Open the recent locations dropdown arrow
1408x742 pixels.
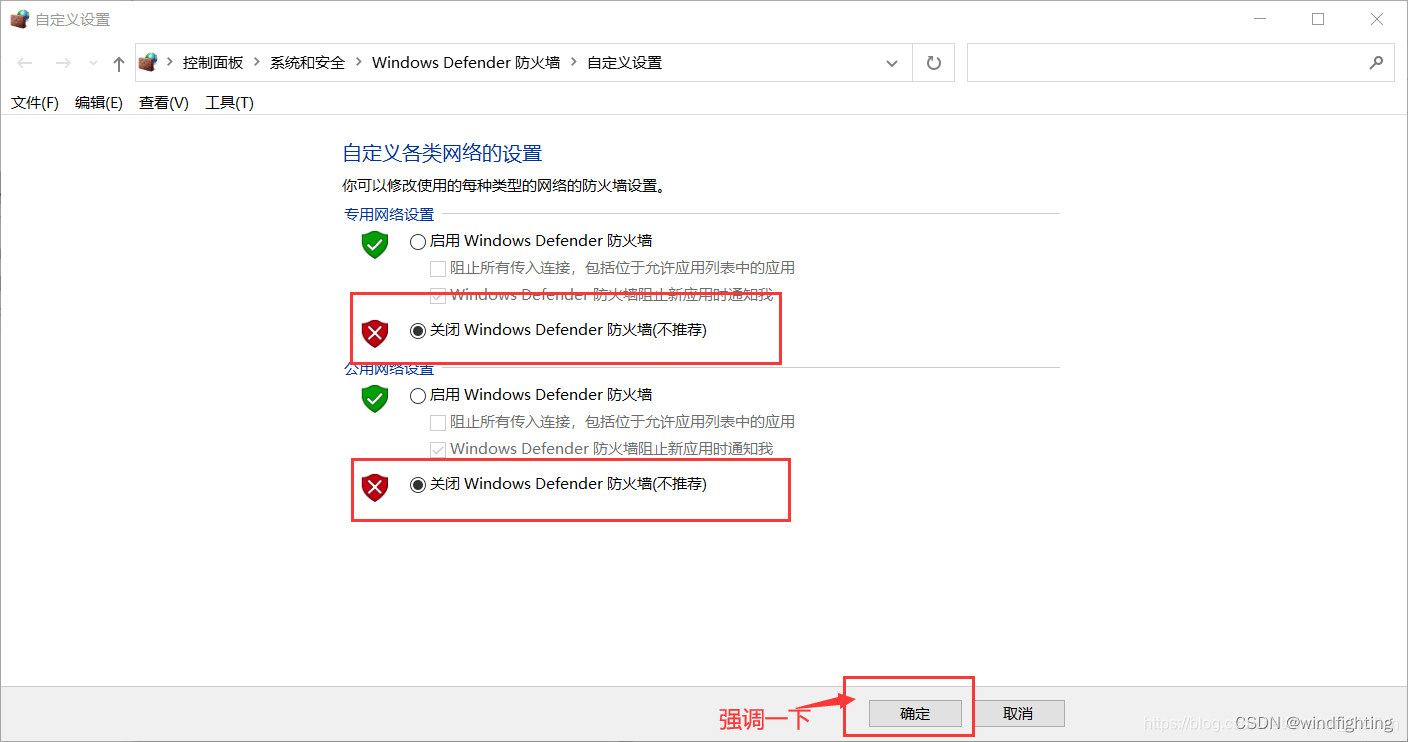click(x=94, y=63)
